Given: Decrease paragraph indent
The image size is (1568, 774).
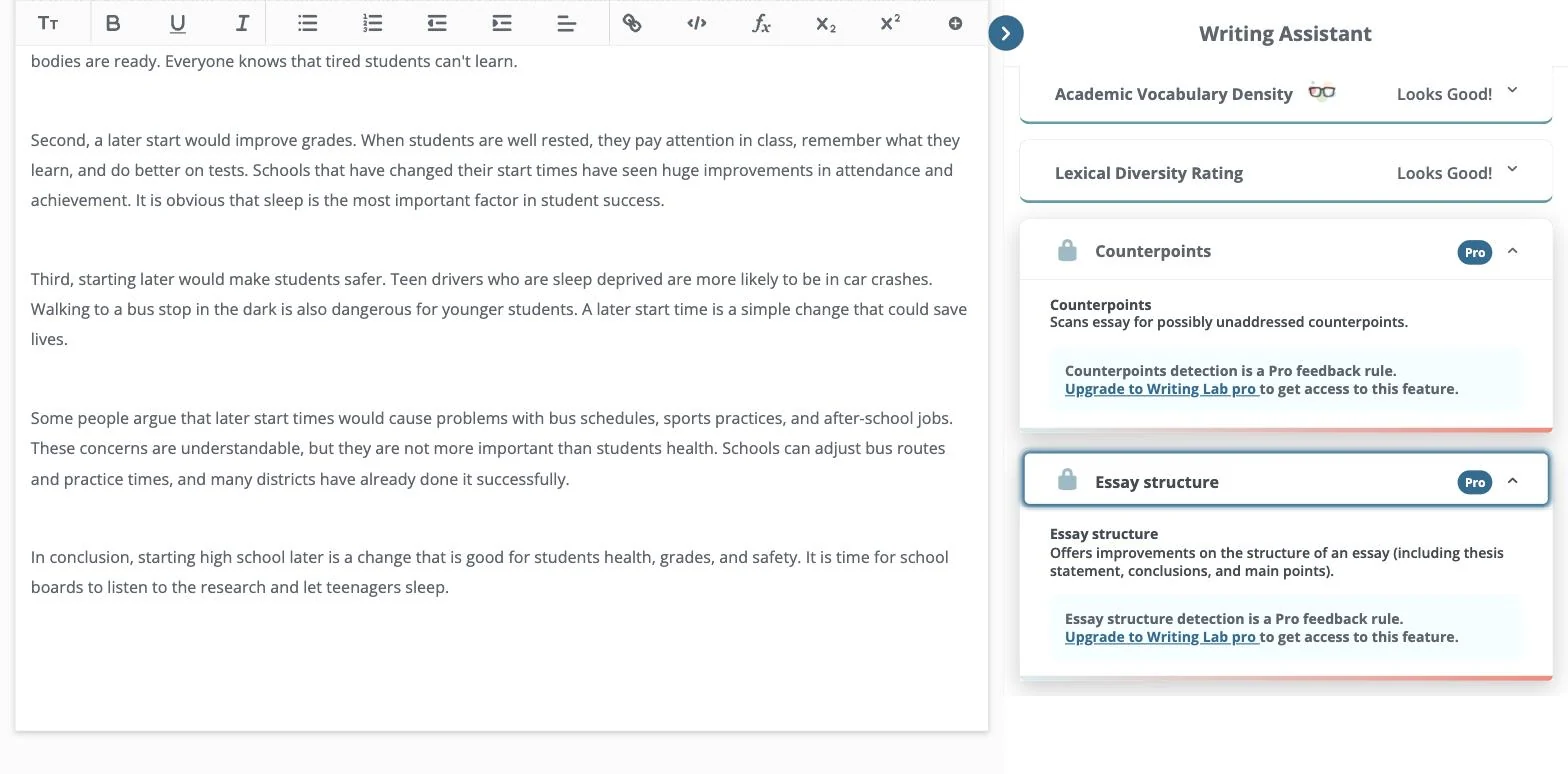Looking at the screenshot, I should 437,23.
